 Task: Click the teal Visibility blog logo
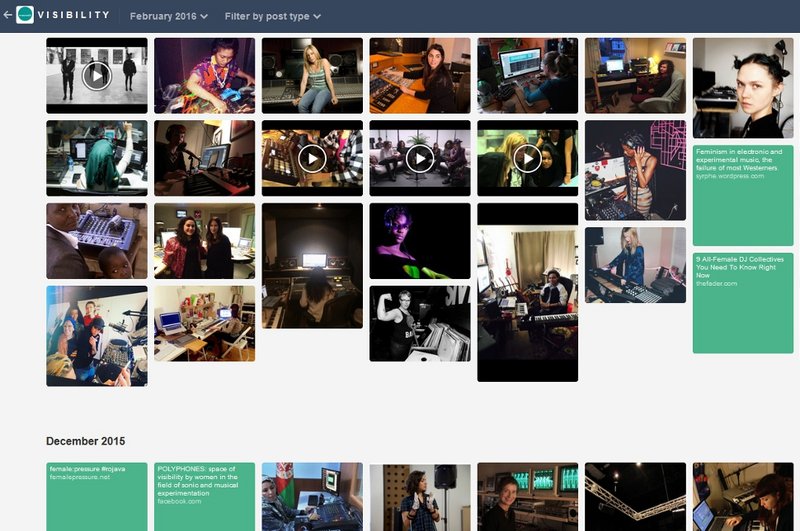[25, 16]
